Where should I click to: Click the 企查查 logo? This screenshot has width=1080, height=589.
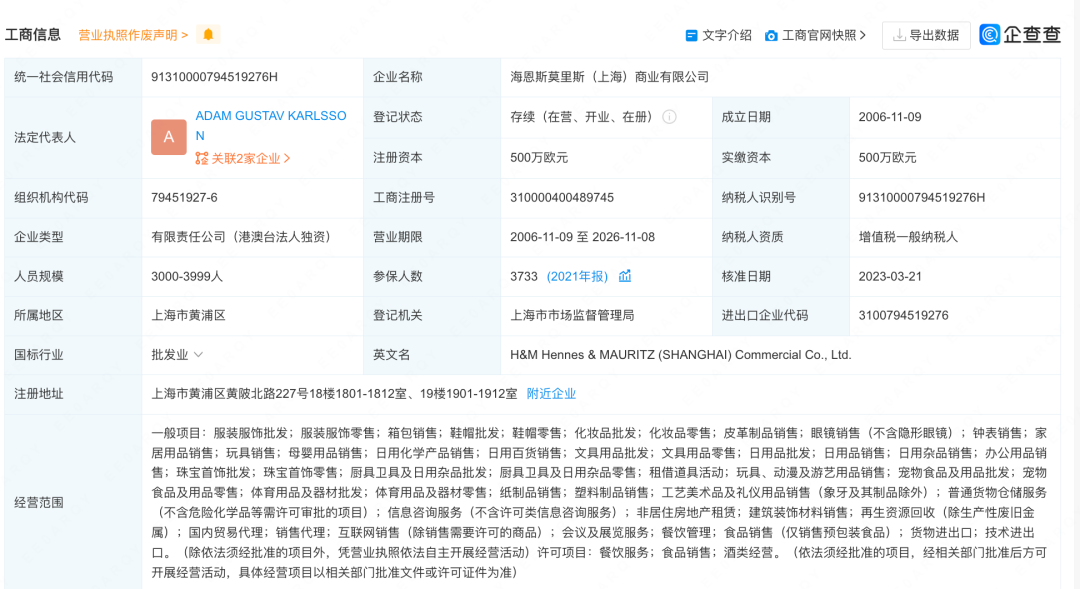pyautogui.click(x=1020, y=34)
